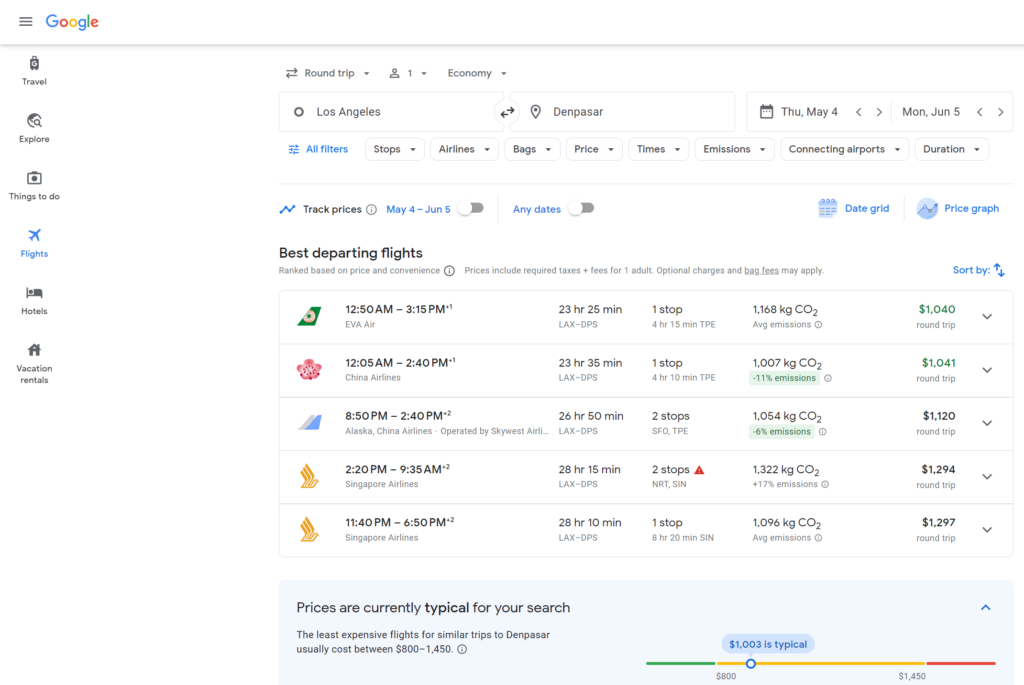The height and width of the screenshot is (685, 1024).
Task: Expand the EVA Air flight details
Action: point(987,316)
